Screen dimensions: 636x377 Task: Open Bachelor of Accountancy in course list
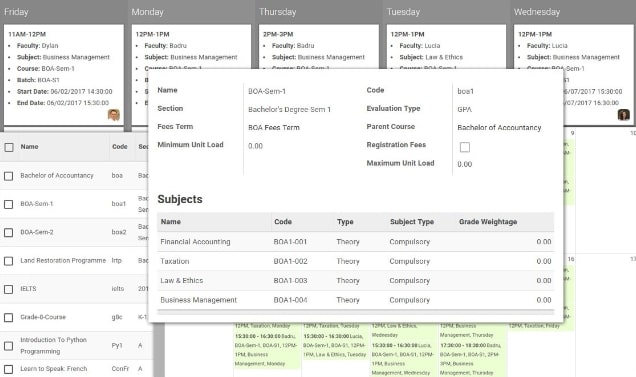coord(57,176)
